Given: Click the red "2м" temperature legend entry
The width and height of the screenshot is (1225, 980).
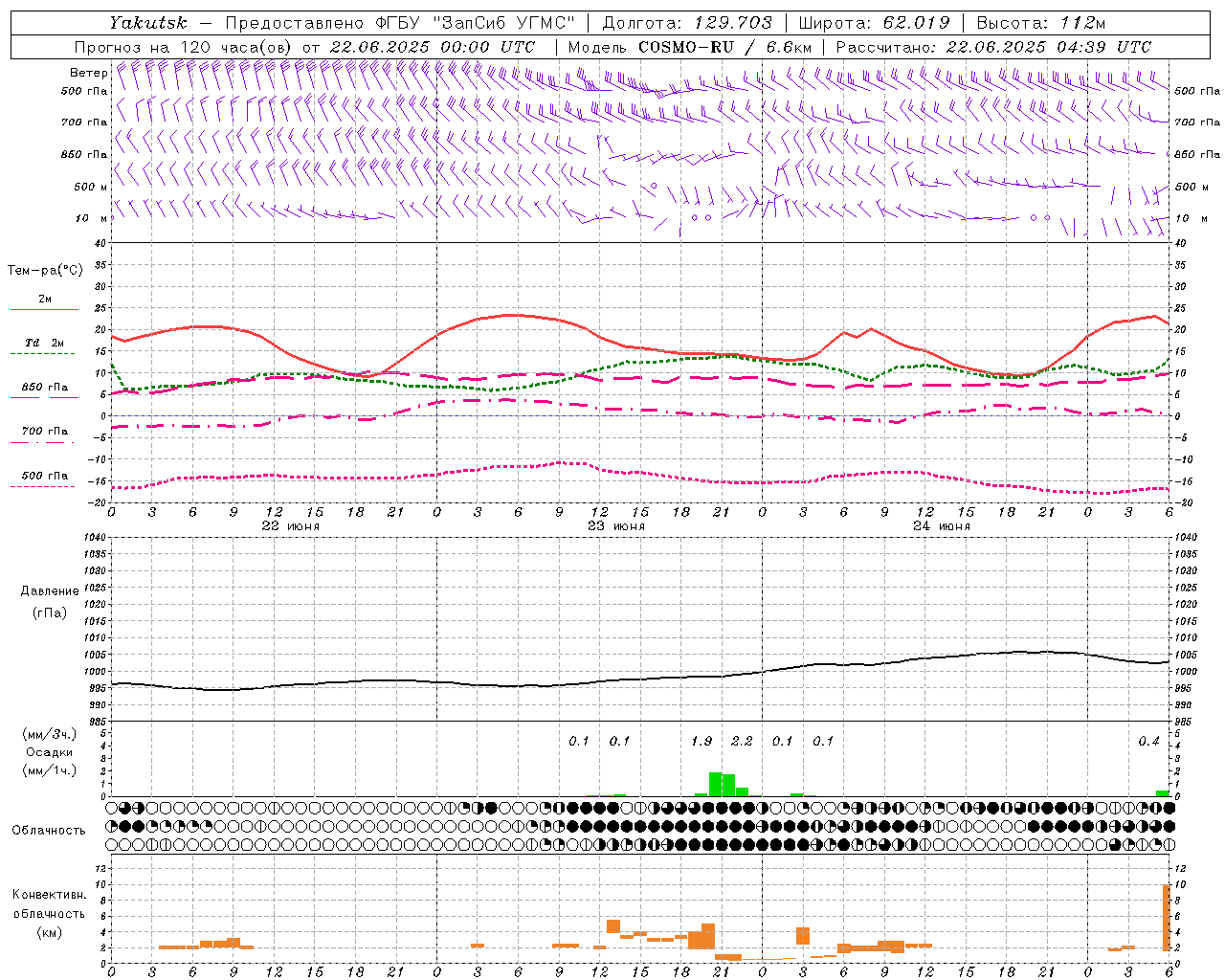Looking at the screenshot, I should click(x=45, y=300).
